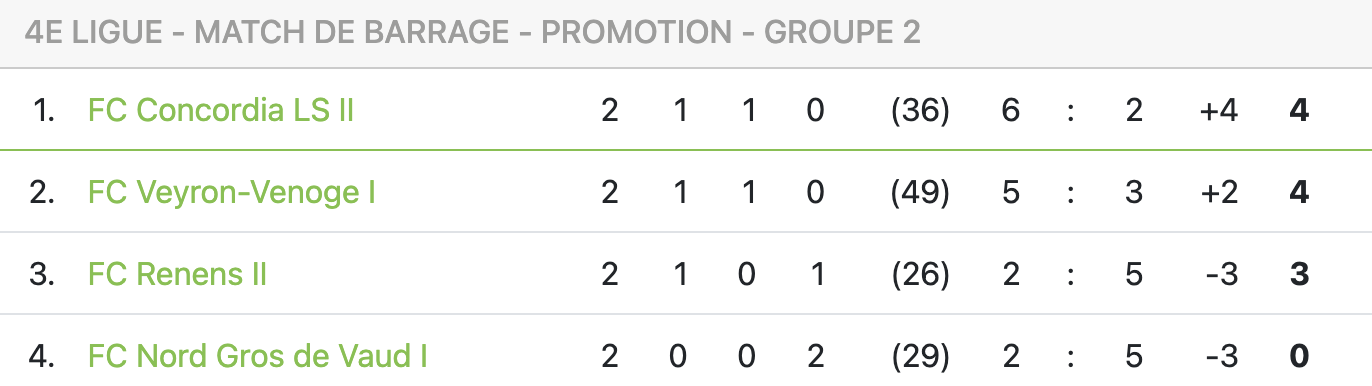Click FC Renens II's 3 points total

[x=1299, y=274]
